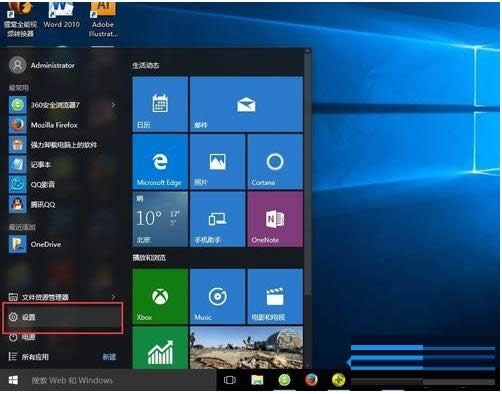Image resolution: width=502 pixels, height=394 pixels.
Task: Click the Administrator user avatar
Action: pos(17,65)
